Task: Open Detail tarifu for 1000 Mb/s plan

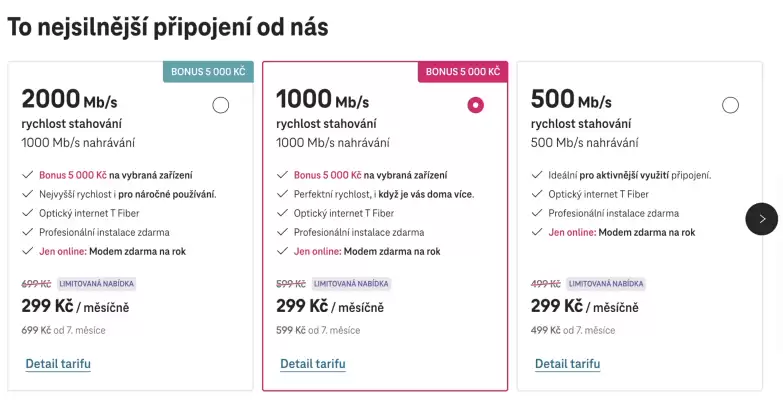Action: click(x=313, y=363)
